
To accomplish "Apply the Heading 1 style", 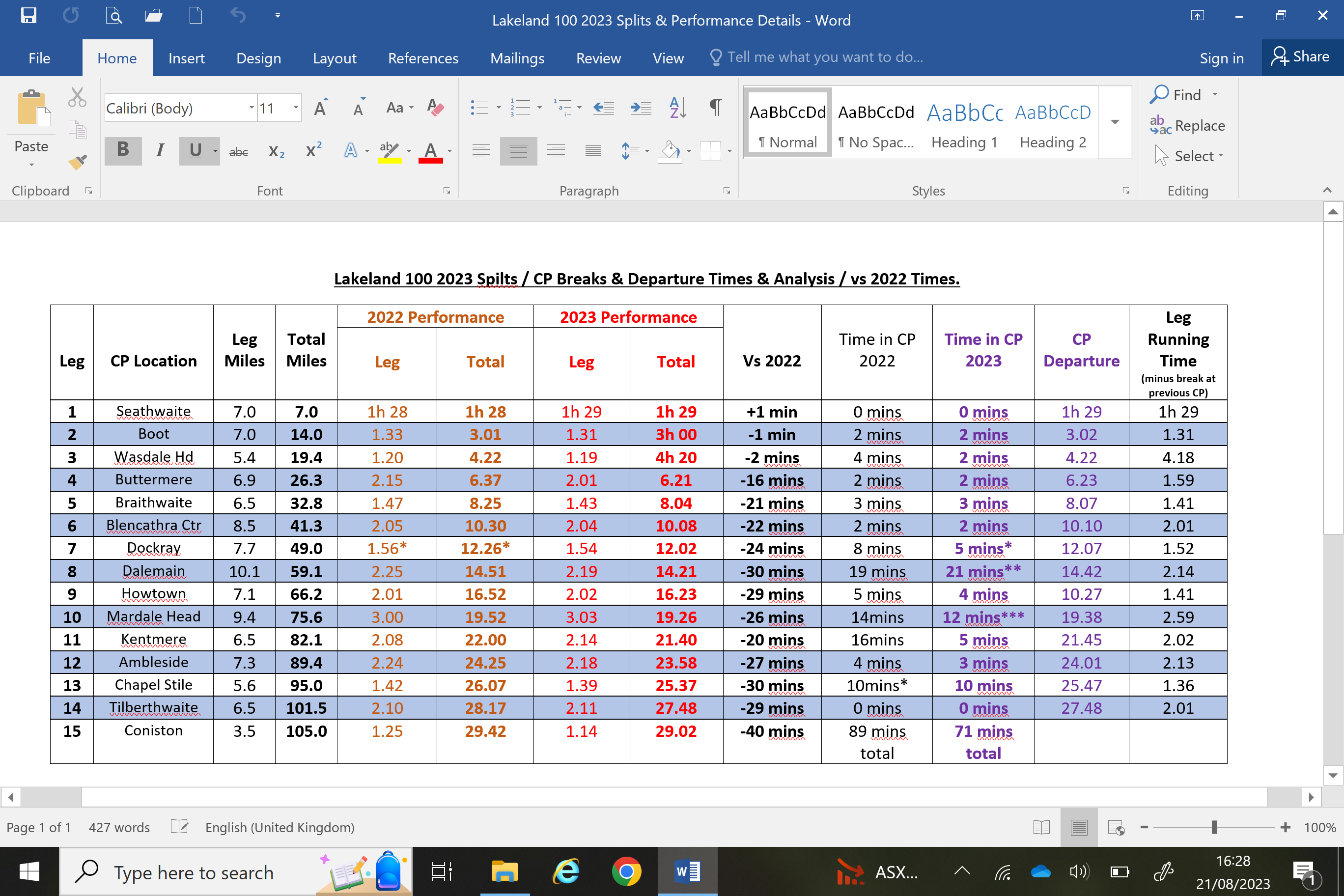I will [964, 122].
